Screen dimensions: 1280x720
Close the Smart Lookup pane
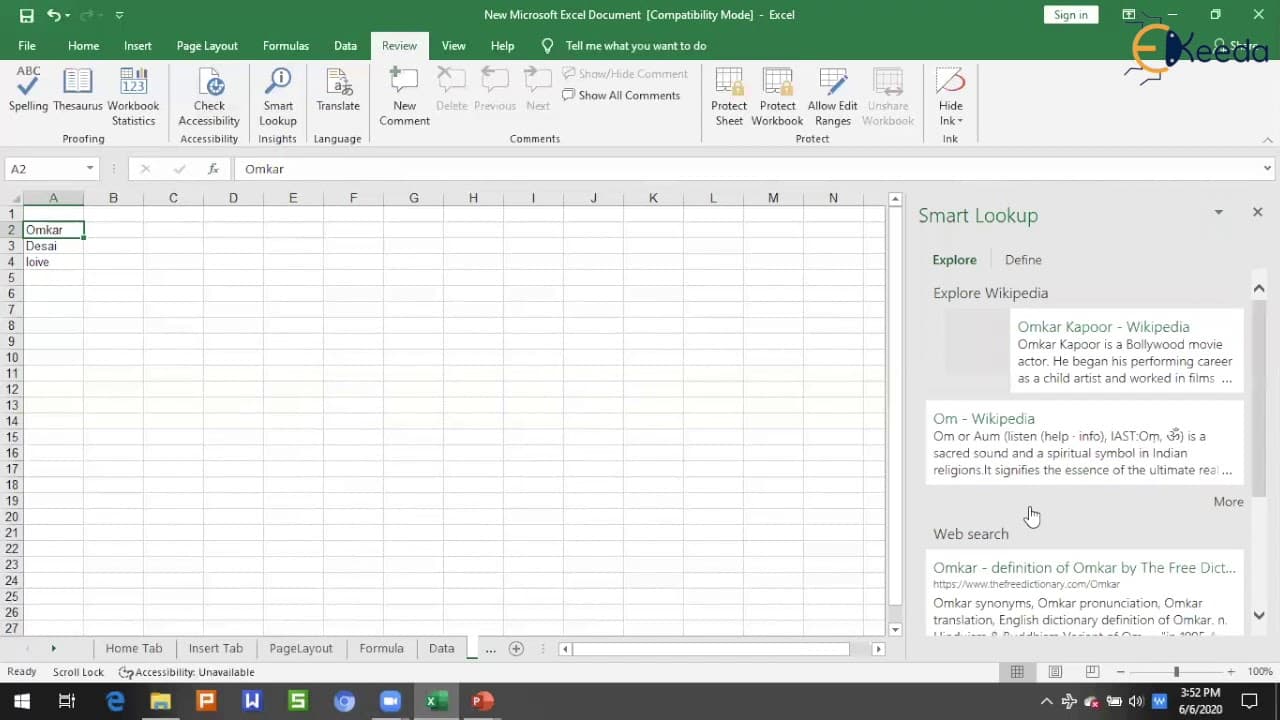(x=1257, y=212)
